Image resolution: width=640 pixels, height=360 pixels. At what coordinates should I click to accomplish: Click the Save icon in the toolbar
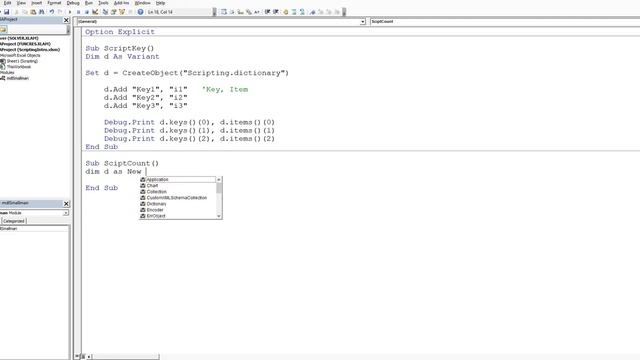pyautogui.click(x=7, y=12)
